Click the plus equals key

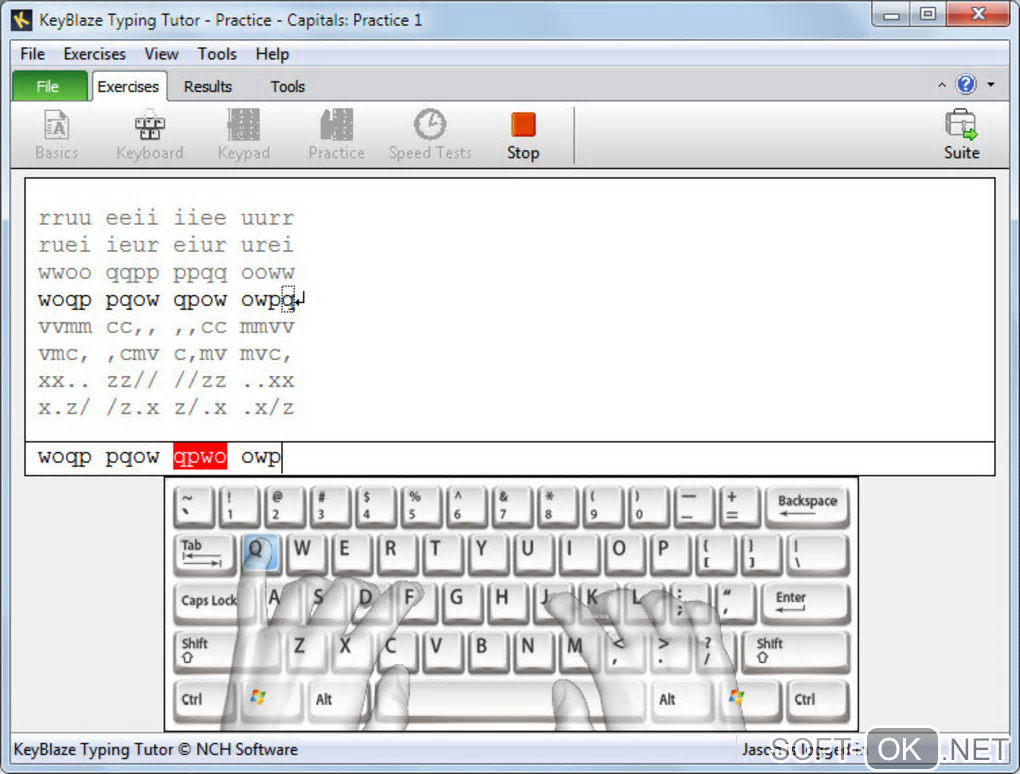click(x=738, y=505)
